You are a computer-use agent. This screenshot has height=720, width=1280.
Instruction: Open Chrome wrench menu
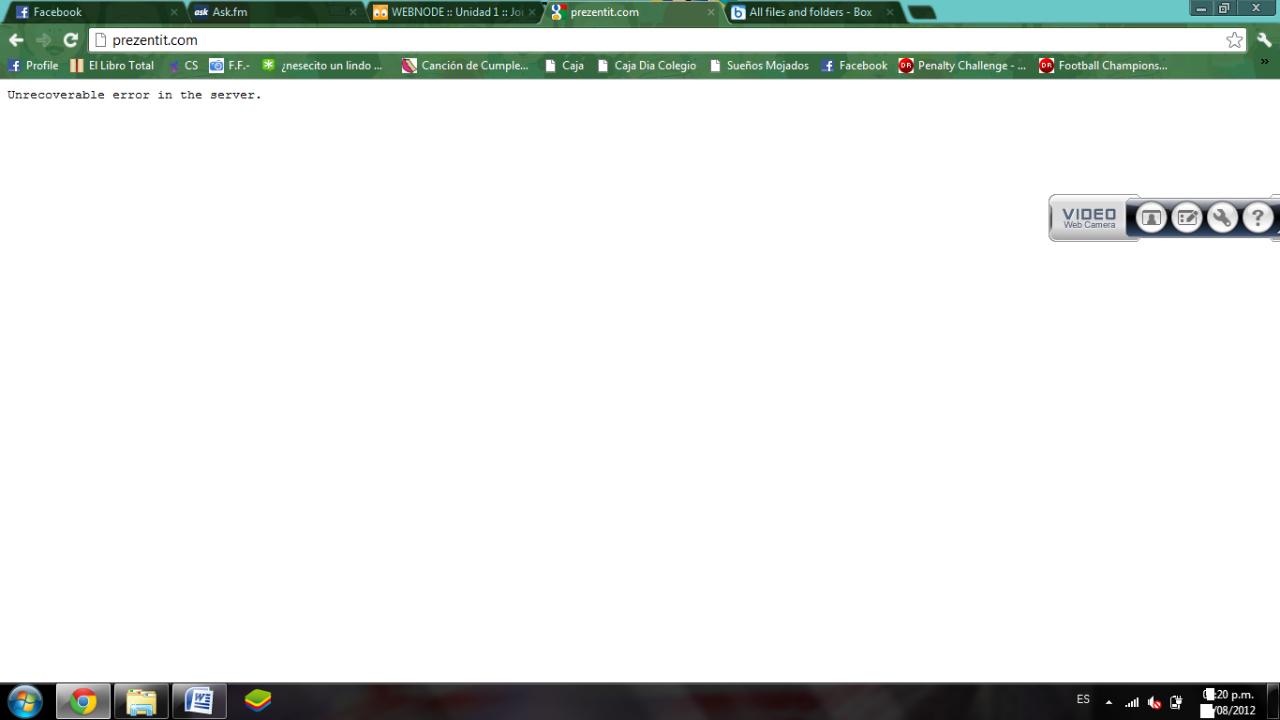(x=1264, y=40)
